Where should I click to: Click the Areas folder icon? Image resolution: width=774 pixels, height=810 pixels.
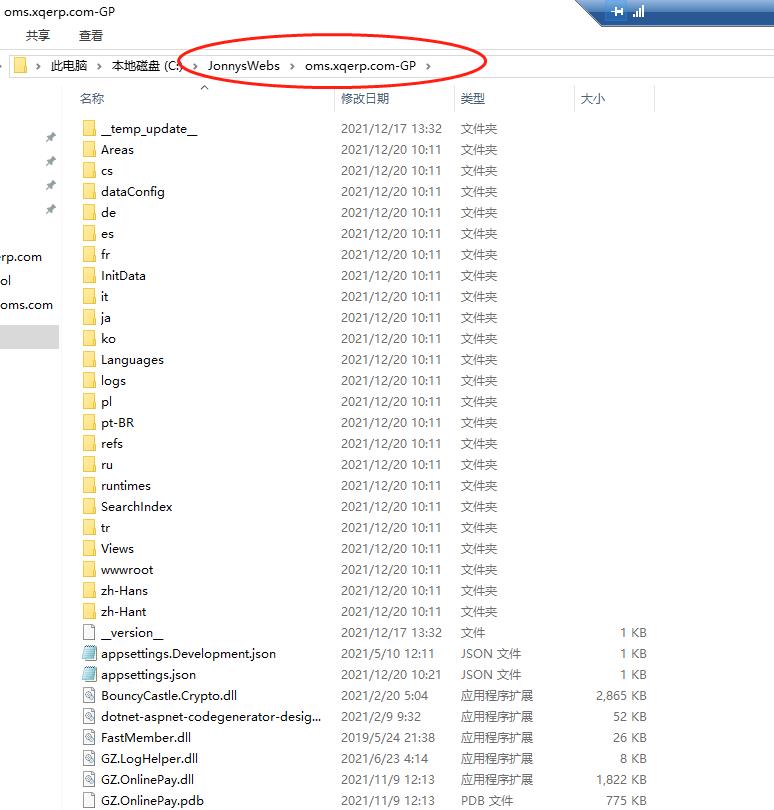pos(89,150)
